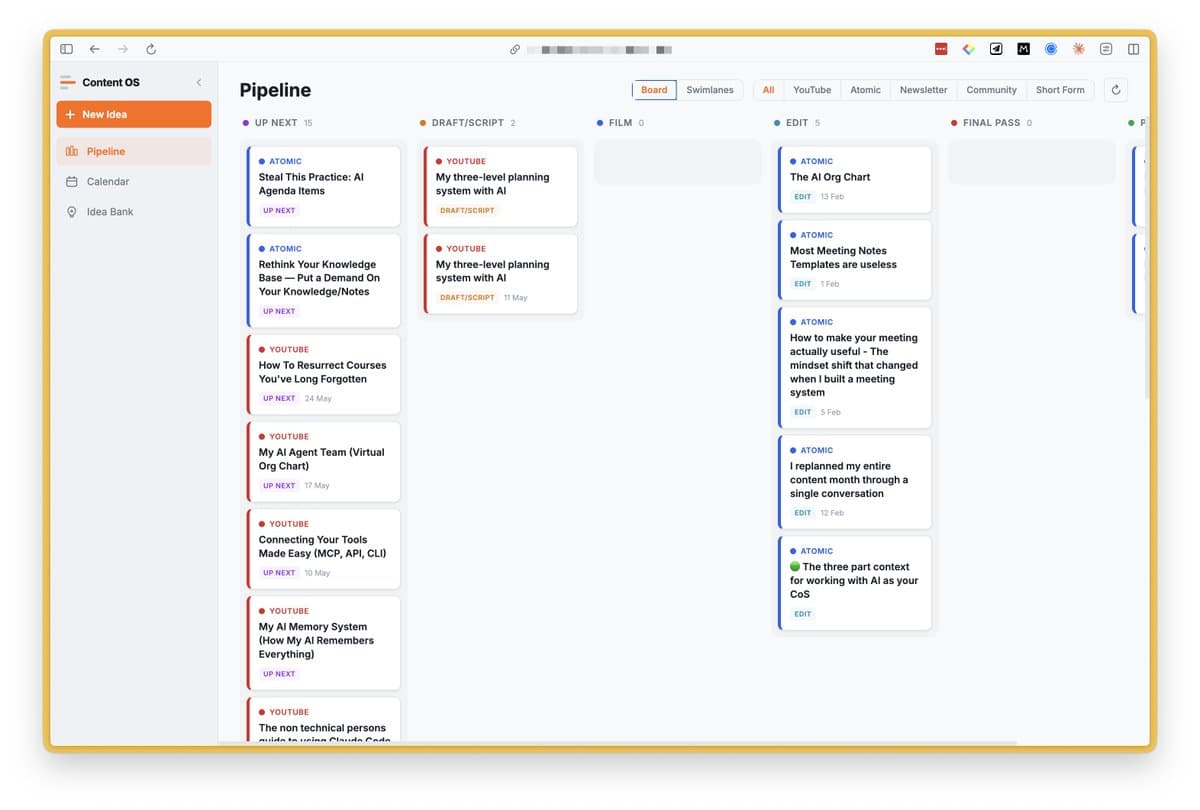Open 'Most Meeting Notes Templates are useless' card
The width and height of the screenshot is (1200, 810).
[x=854, y=260]
